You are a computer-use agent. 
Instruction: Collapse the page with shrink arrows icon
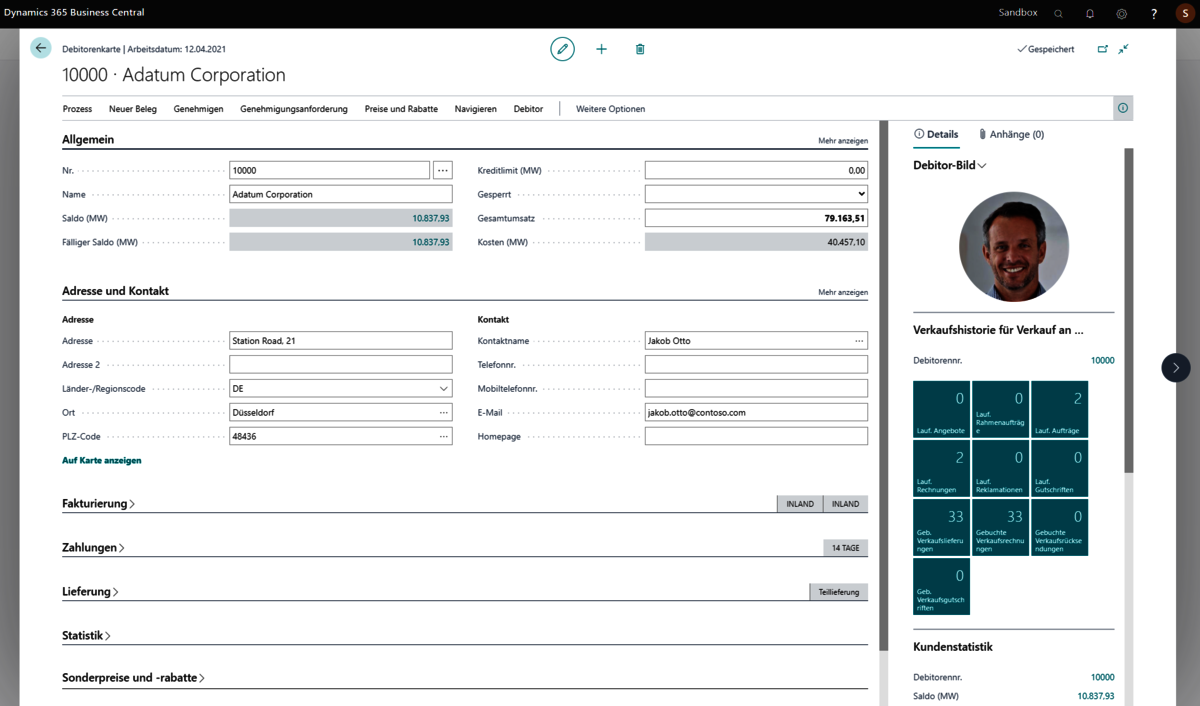(1124, 49)
